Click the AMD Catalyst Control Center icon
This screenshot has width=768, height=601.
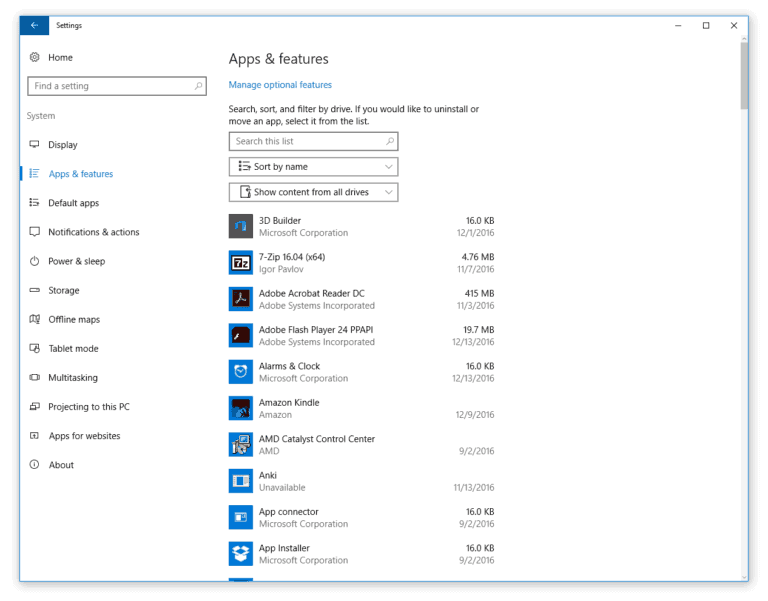coord(240,445)
